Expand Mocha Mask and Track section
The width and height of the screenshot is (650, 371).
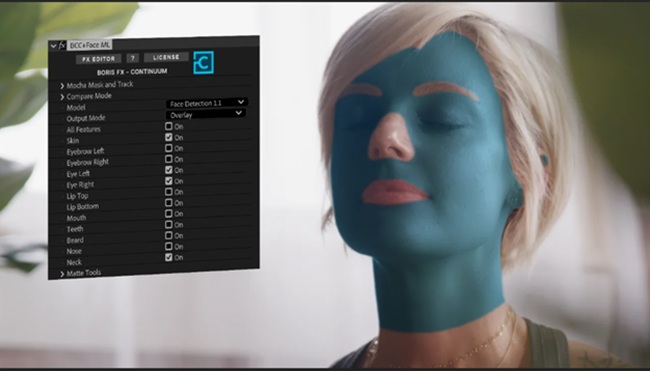point(62,86)
